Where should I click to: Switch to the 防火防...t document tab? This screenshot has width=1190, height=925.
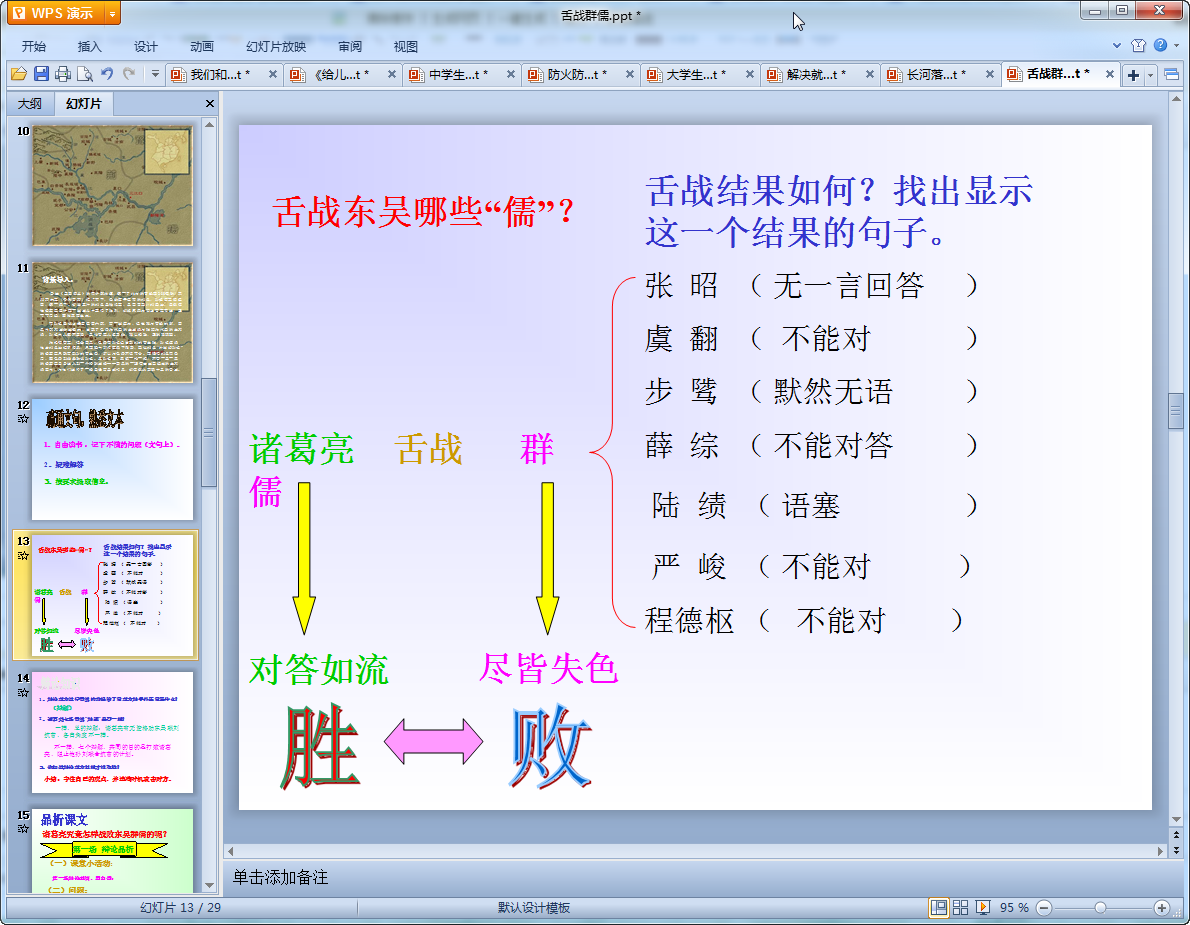[x=577, y=74]
